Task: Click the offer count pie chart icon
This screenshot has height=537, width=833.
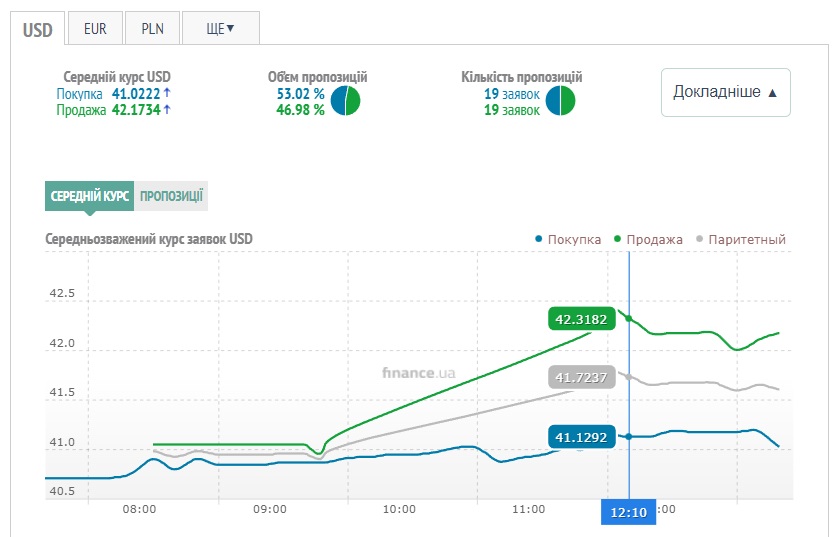Action: coord(561,101)
